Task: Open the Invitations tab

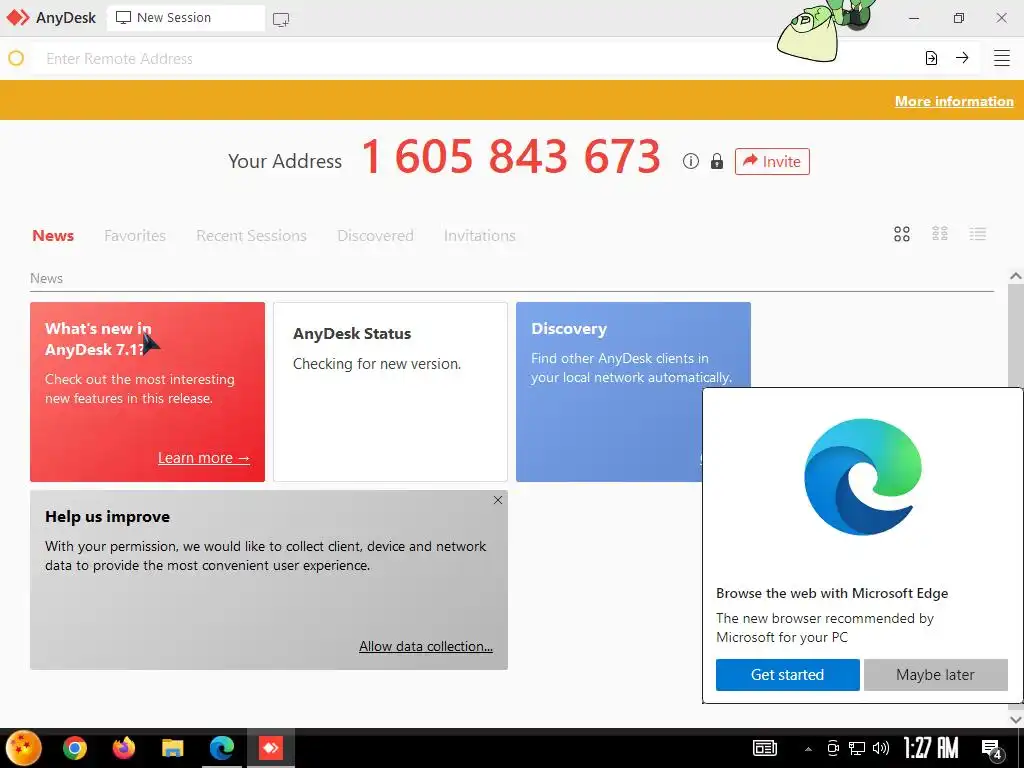Action: tap(479, 235)
